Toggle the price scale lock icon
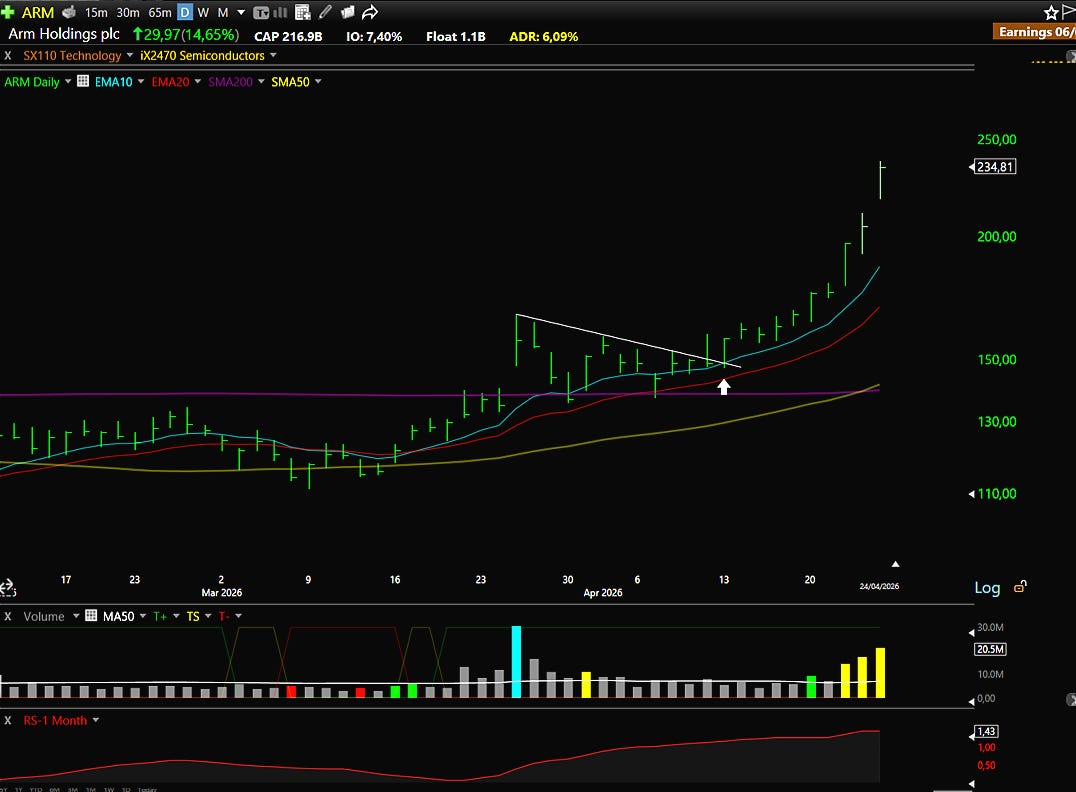1076x792 pixels. (1020, 587)
